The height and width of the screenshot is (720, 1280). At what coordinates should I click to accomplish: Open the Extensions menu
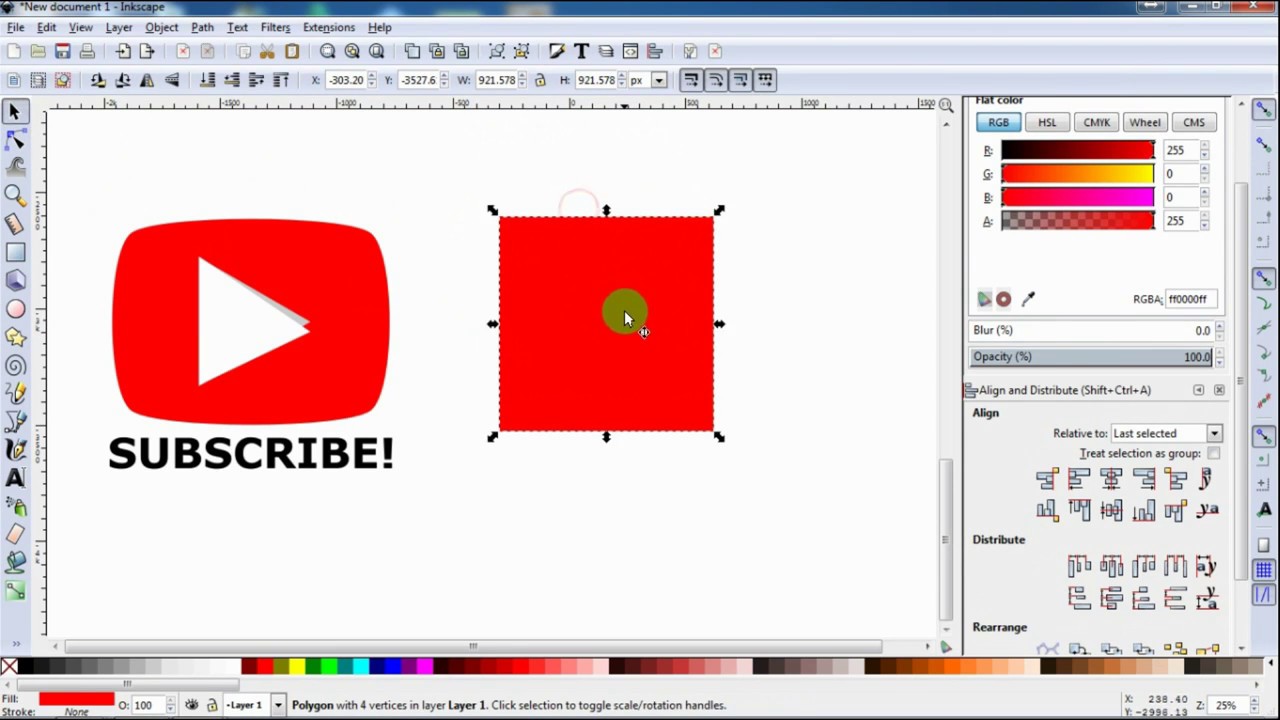[329, 27]
